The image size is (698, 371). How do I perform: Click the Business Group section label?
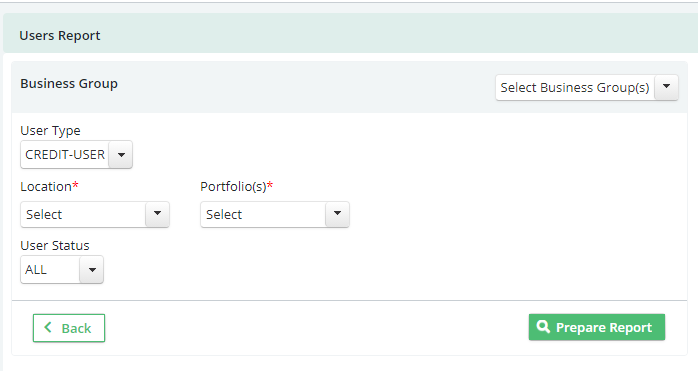pyautogui.click(x=69, y=84)
